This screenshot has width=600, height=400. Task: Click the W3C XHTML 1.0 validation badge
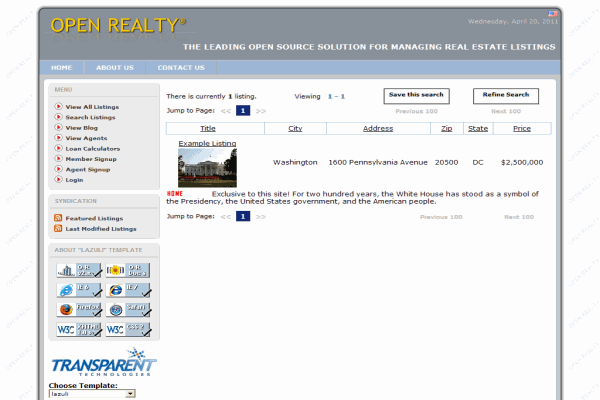[x=79, y=329]
